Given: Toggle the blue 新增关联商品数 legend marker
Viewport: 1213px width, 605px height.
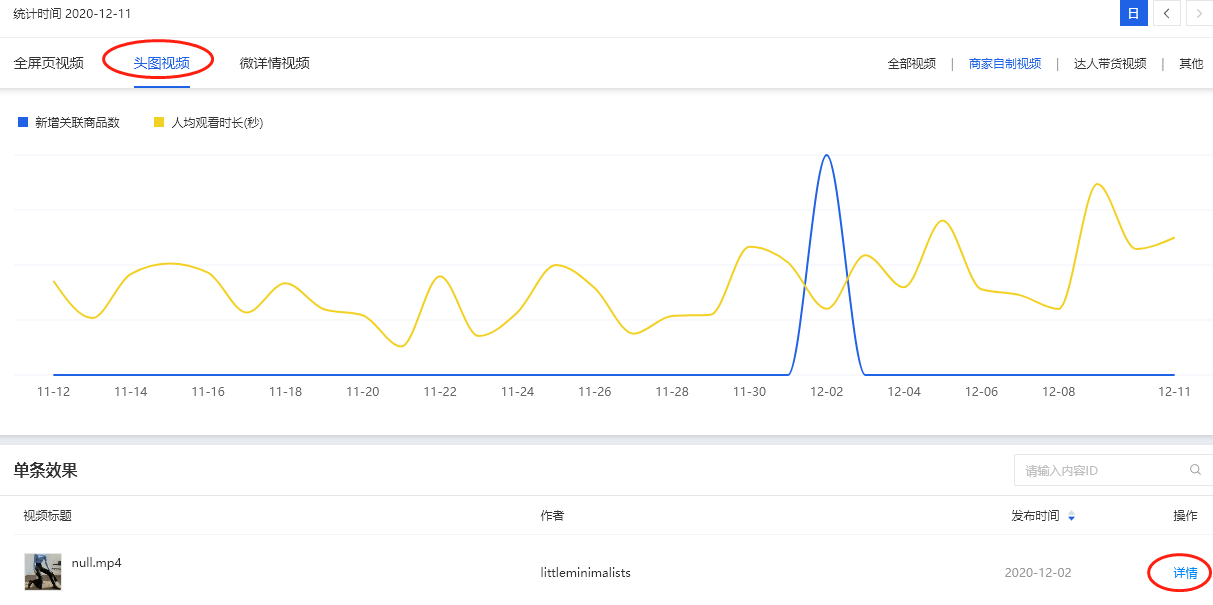Looking at the screenshot, I should pos(23,123).
